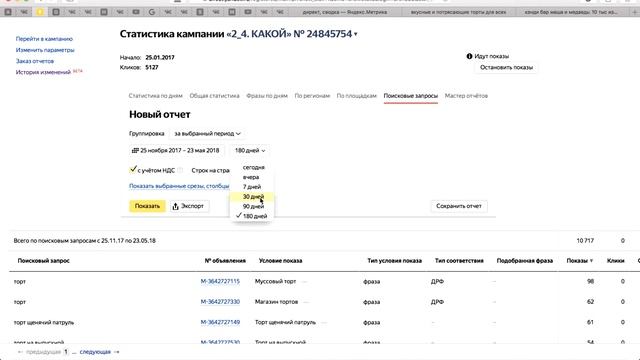Click impressions value 62
Screen dimensions: 640x360
590,302
